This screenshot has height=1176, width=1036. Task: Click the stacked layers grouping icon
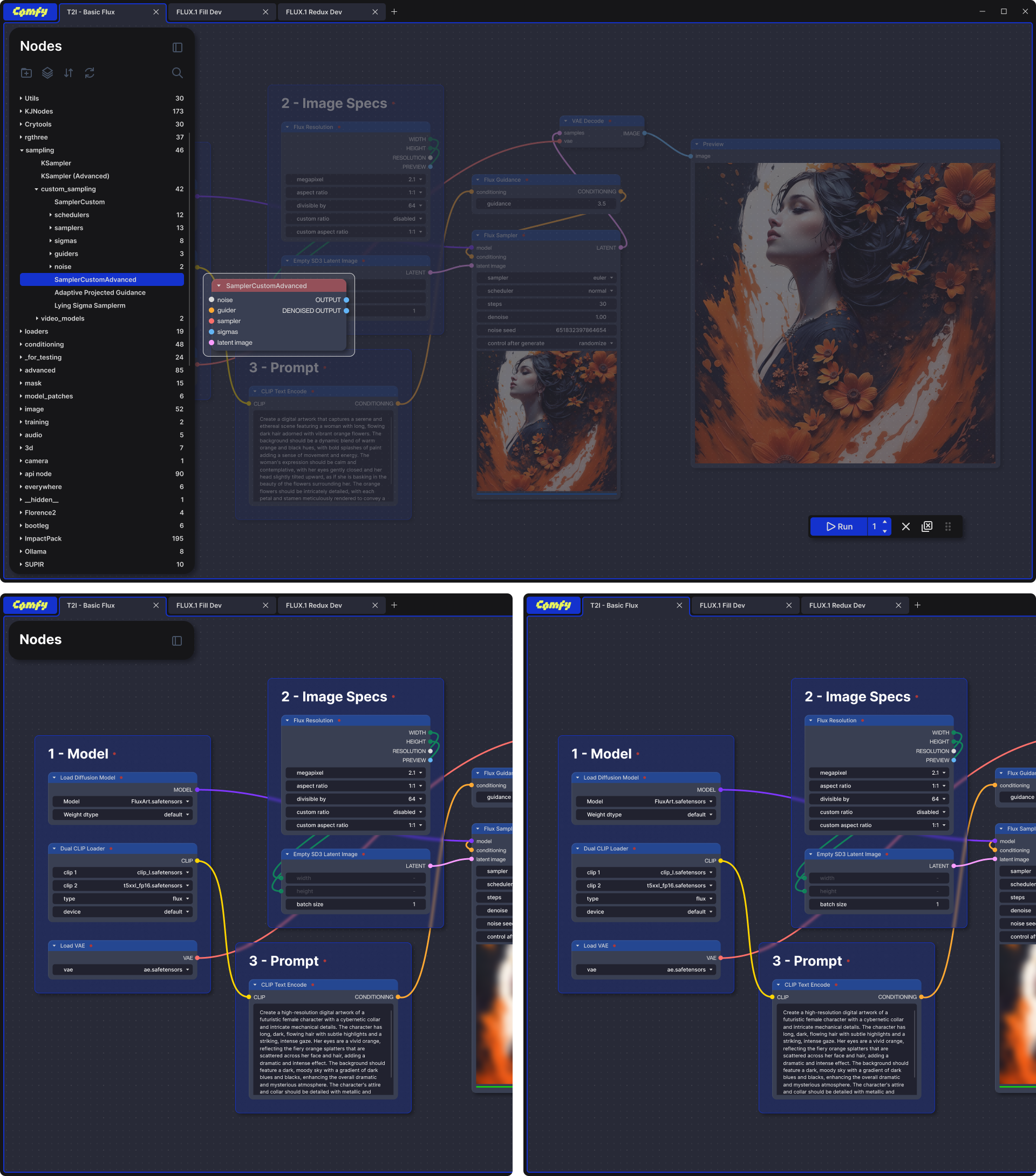47,73
